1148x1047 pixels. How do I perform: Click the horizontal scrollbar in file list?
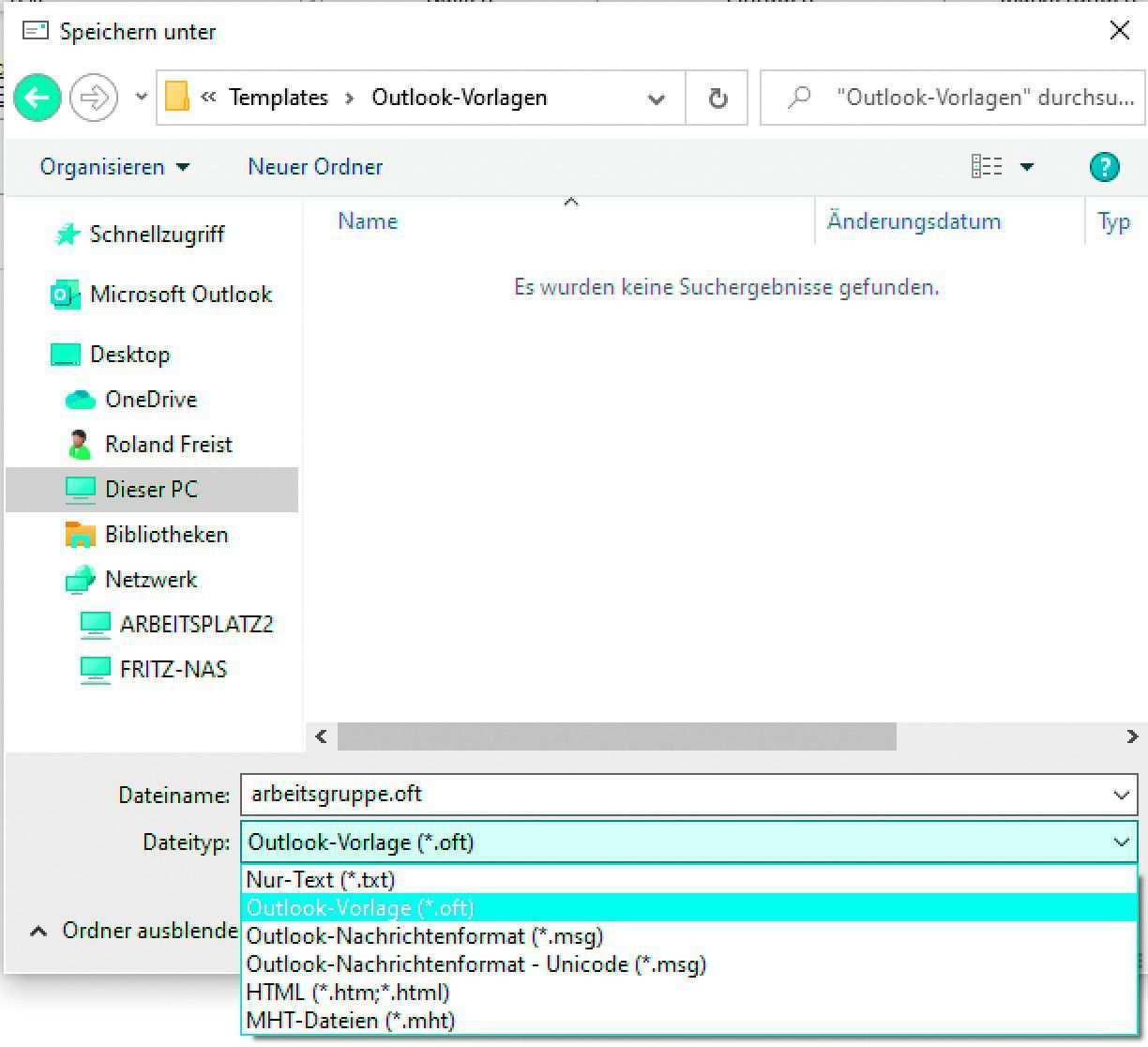point(616,736)
